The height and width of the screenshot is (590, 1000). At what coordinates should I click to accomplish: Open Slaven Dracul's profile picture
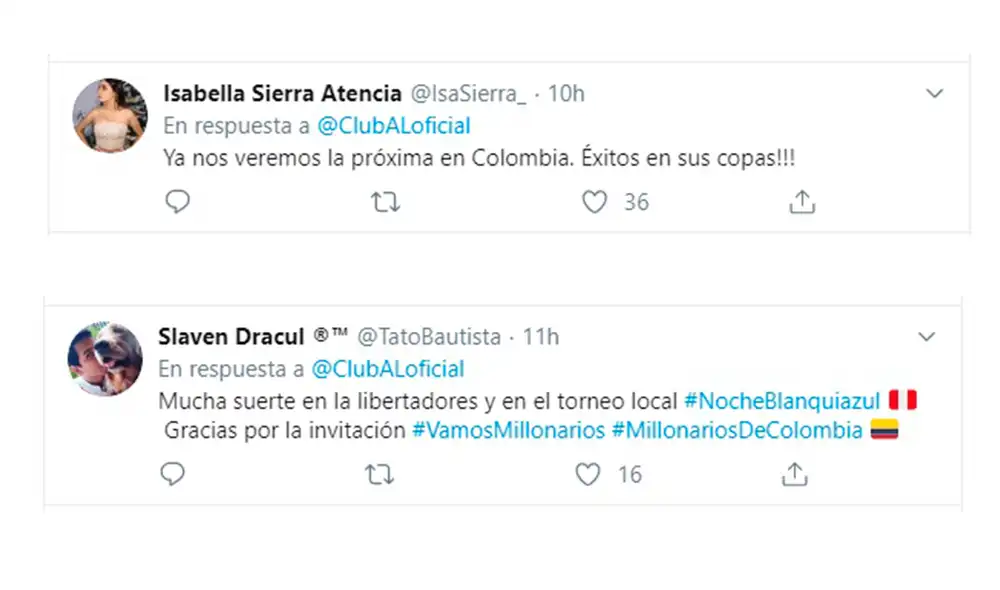[x=104, y=357]
